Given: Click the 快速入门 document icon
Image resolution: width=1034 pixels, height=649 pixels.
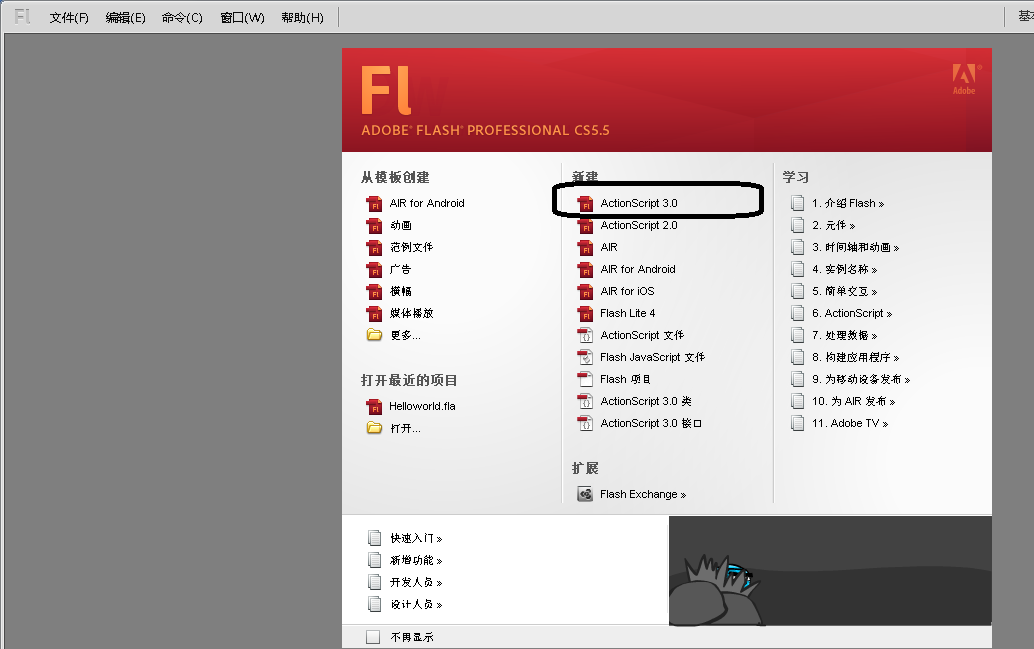Looking at the screenshot, I should (x=375, y=538).
